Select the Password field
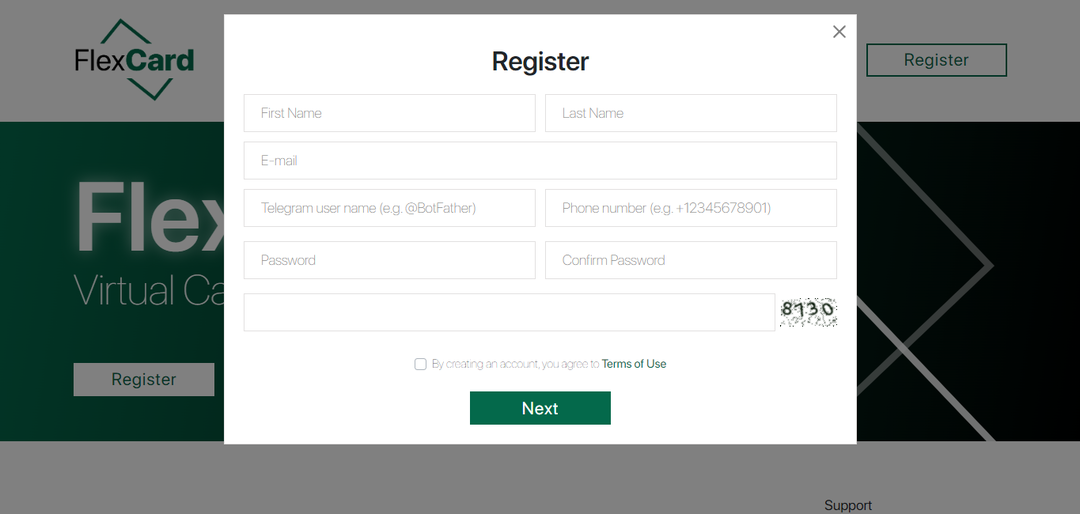 pyautogui.click(x=389, y=260)
